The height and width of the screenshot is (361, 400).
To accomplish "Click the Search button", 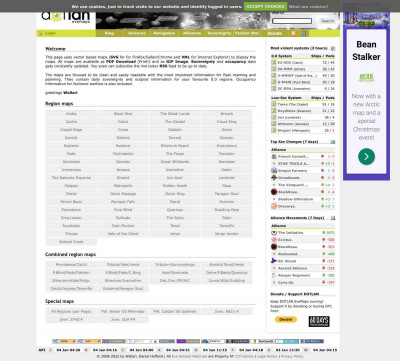I will (x=327, y=21).
